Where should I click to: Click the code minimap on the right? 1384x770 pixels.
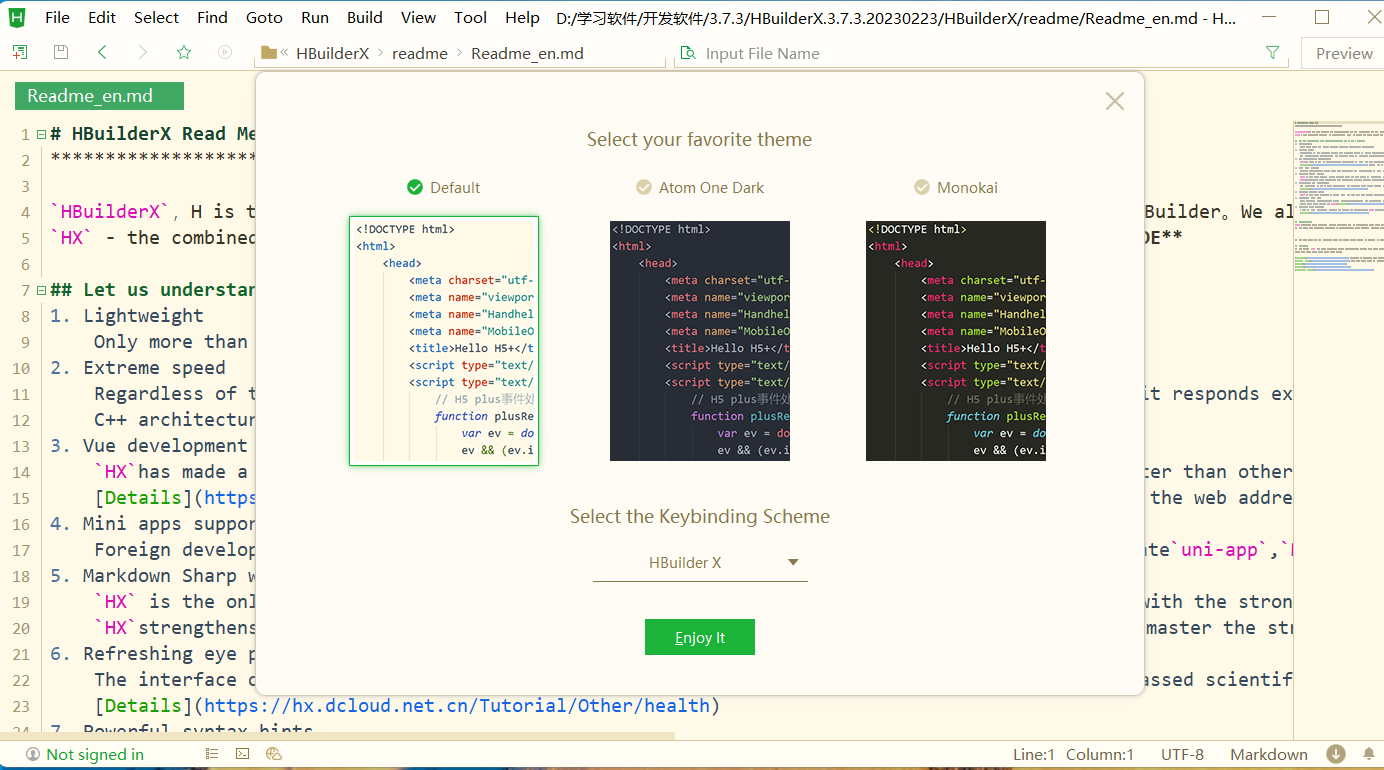pyautogui.click(x=1338, y=194)
